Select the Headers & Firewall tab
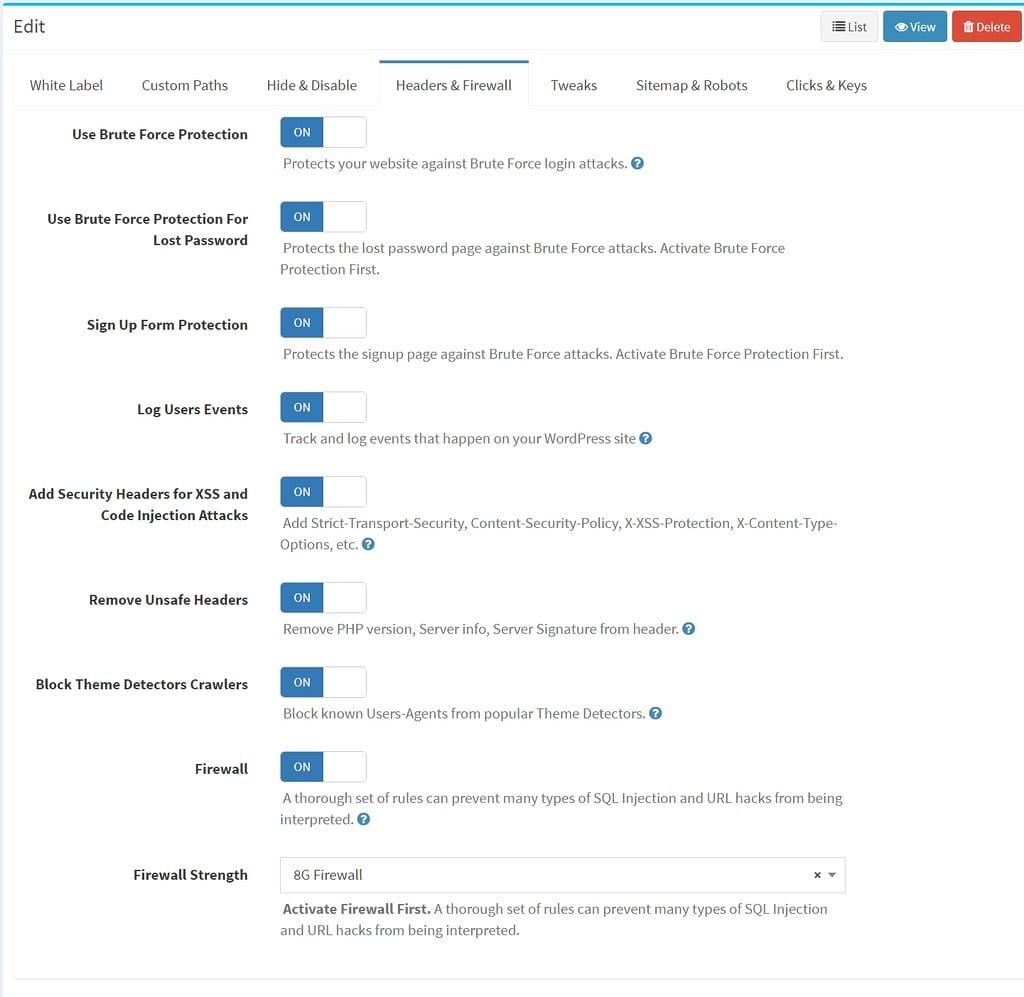Viewport: 1024px width, 997px height. 454,86
